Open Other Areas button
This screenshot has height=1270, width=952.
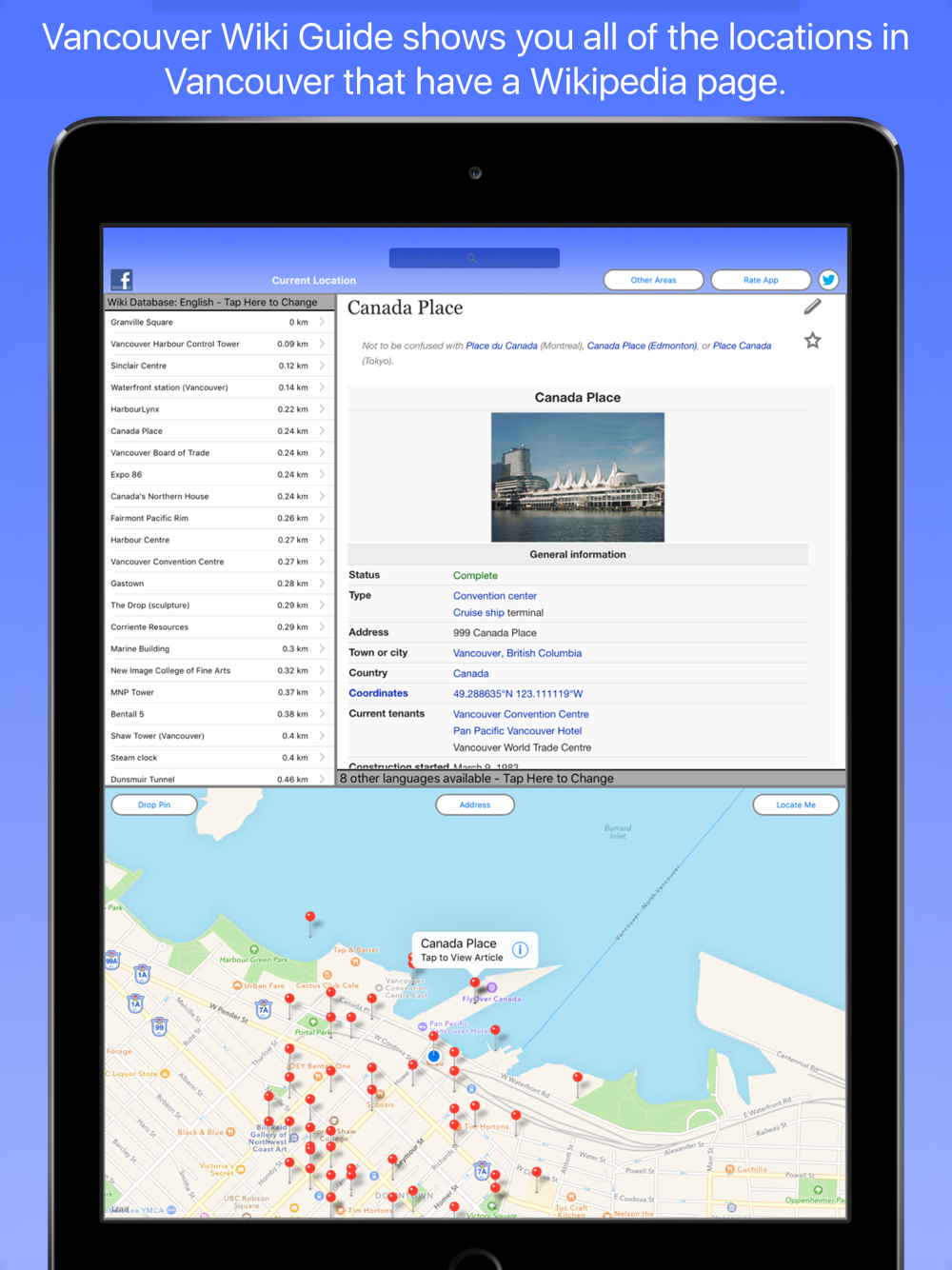coord(653,280)
